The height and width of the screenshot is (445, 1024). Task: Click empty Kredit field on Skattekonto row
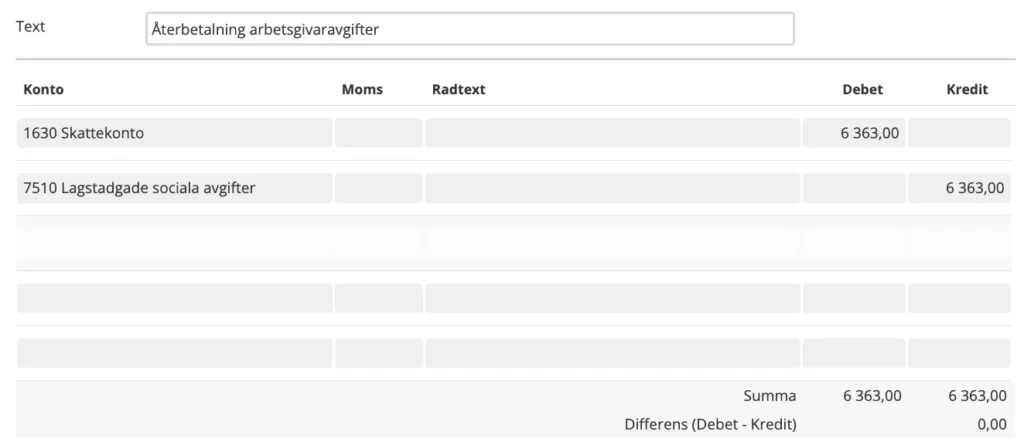tap(960, 133)
